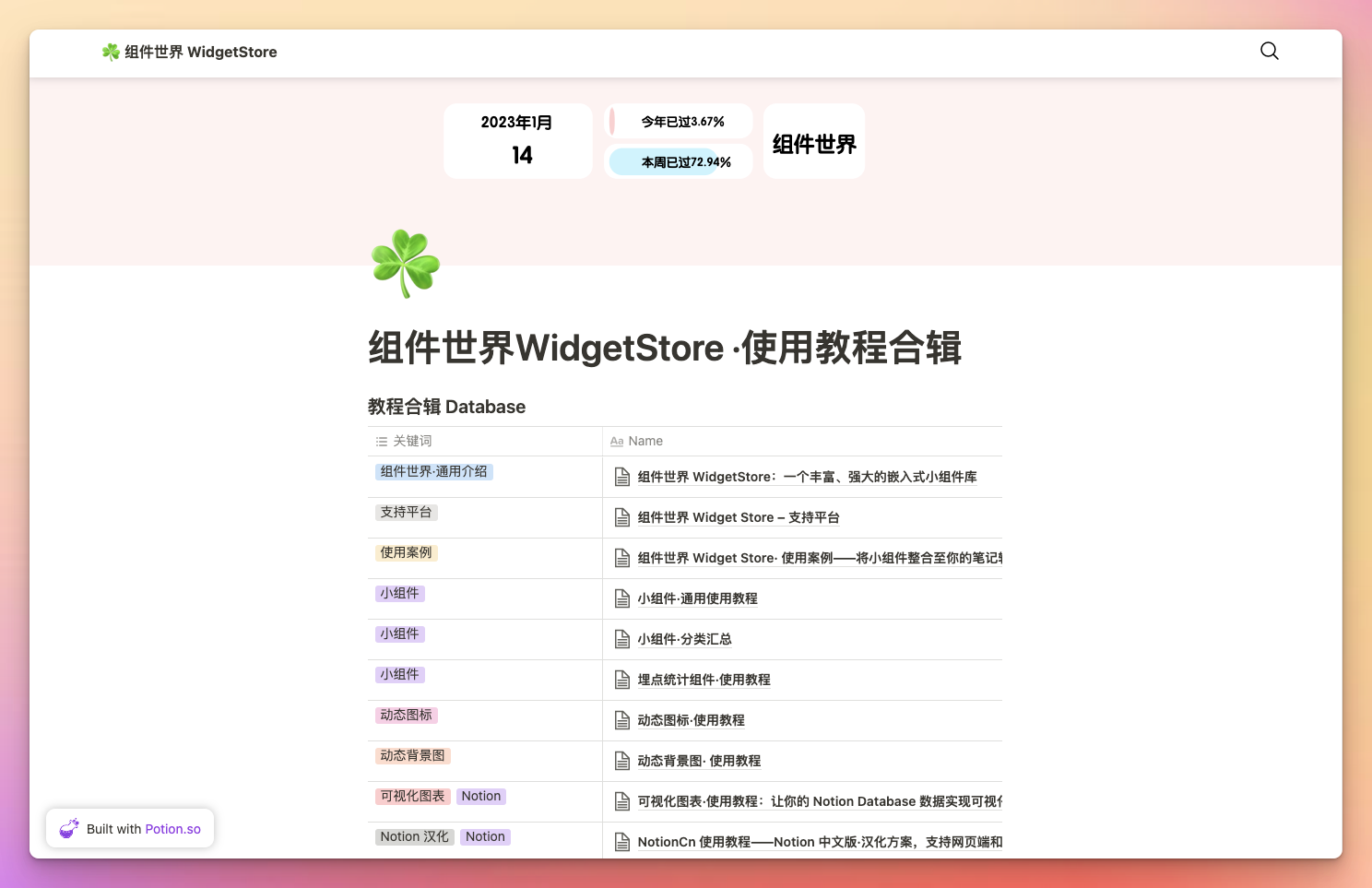The width and height of the screenshot is (1372, 888).
Task: Click the Potion.so link in the badge
Action: coord(172,828)
